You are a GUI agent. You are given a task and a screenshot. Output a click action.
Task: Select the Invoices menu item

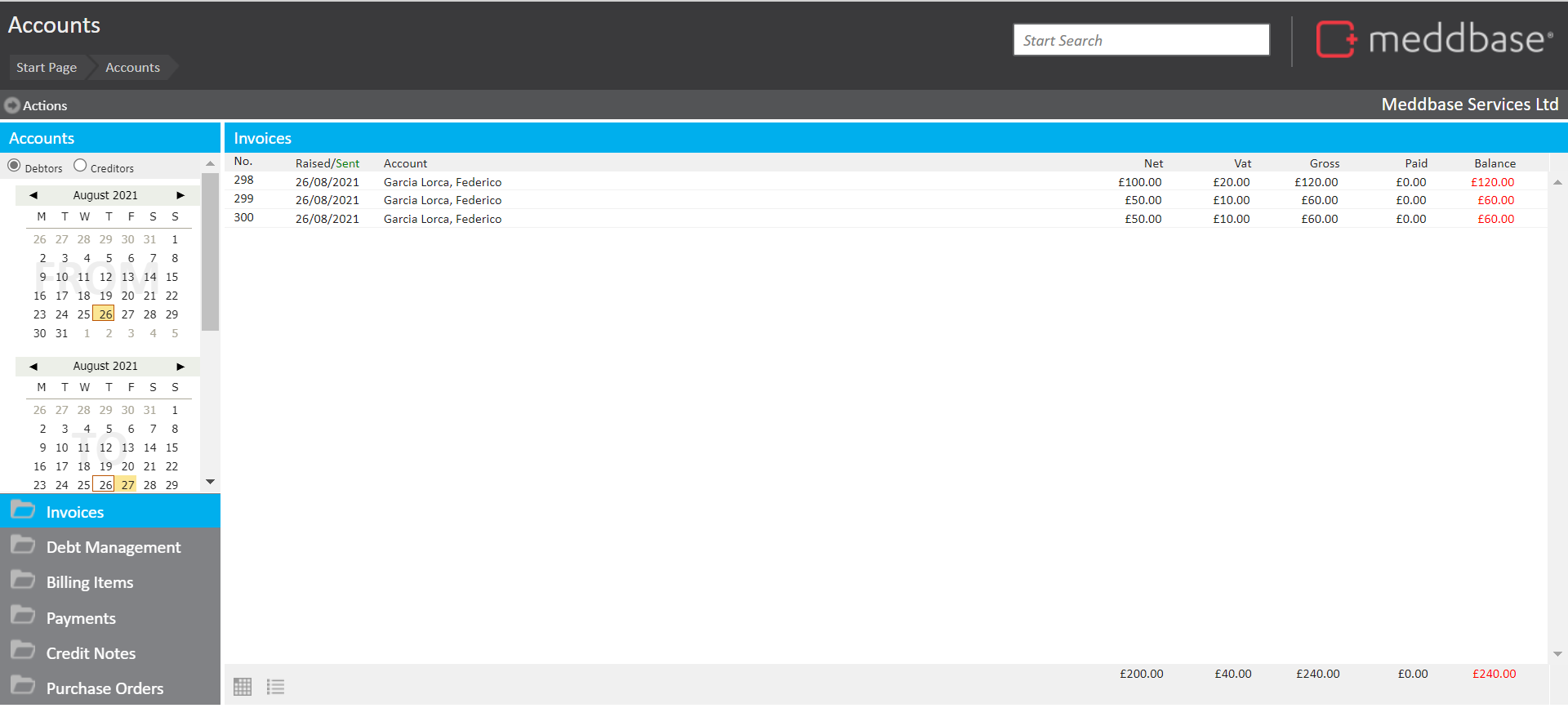pyautogui.click(x=74, y=512)
